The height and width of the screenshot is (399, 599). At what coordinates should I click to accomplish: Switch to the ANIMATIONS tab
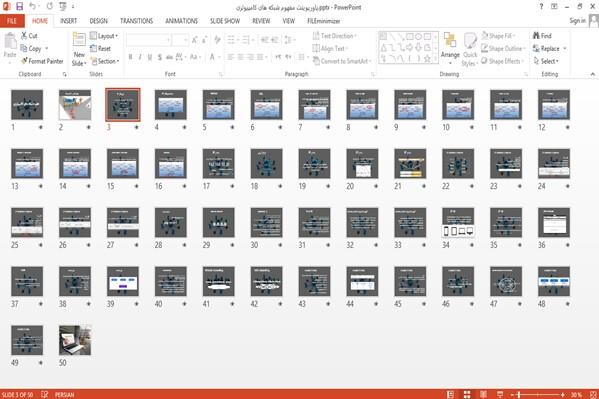181,21
